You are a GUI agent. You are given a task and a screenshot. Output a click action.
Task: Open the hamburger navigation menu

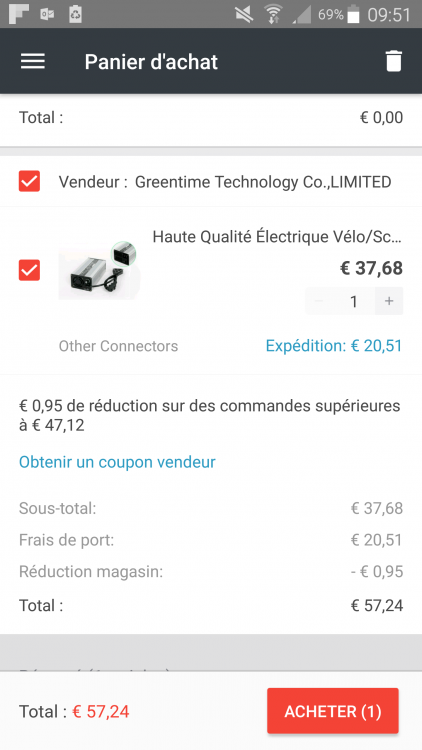click(33, 61)
